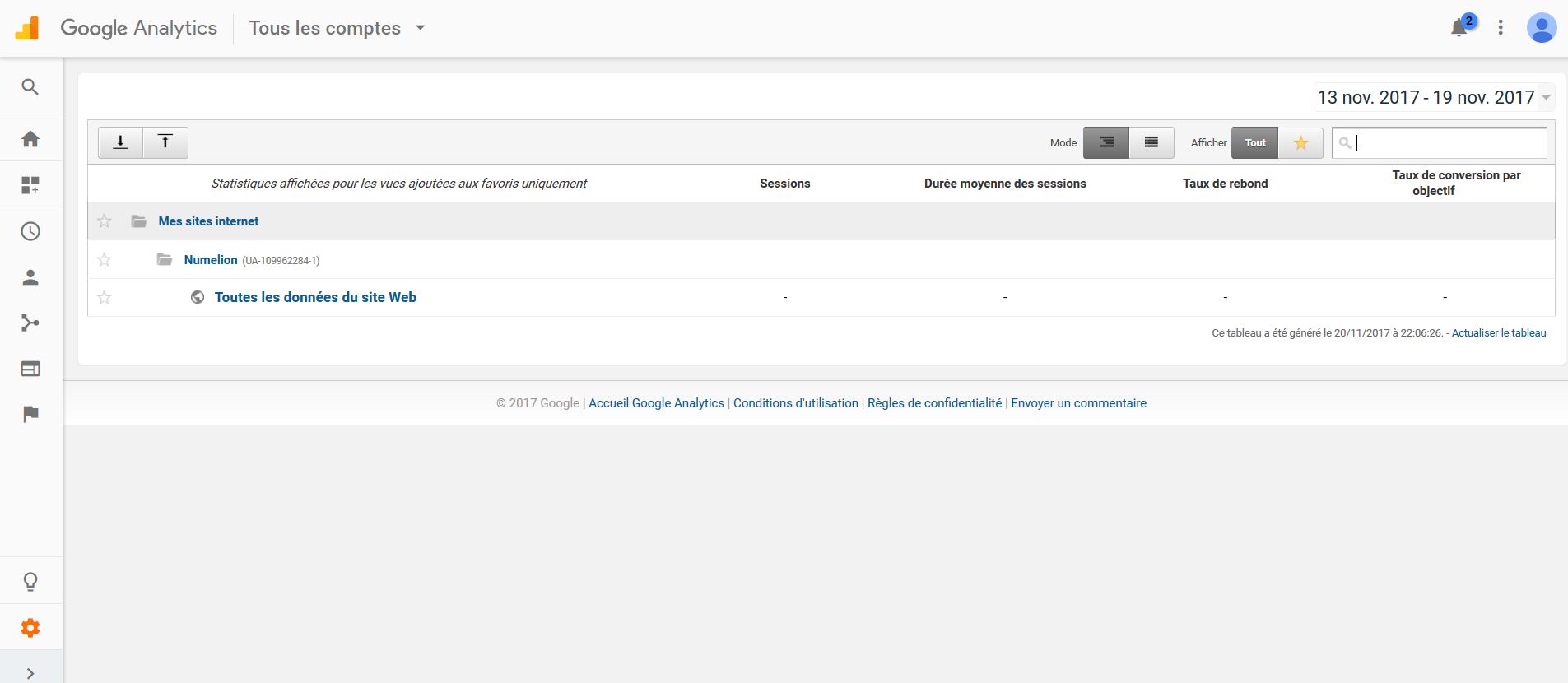This screenshot has height=683, width=1568.
Task: Open Accueil Google Analytics footer link
Action: coord(656,403)
